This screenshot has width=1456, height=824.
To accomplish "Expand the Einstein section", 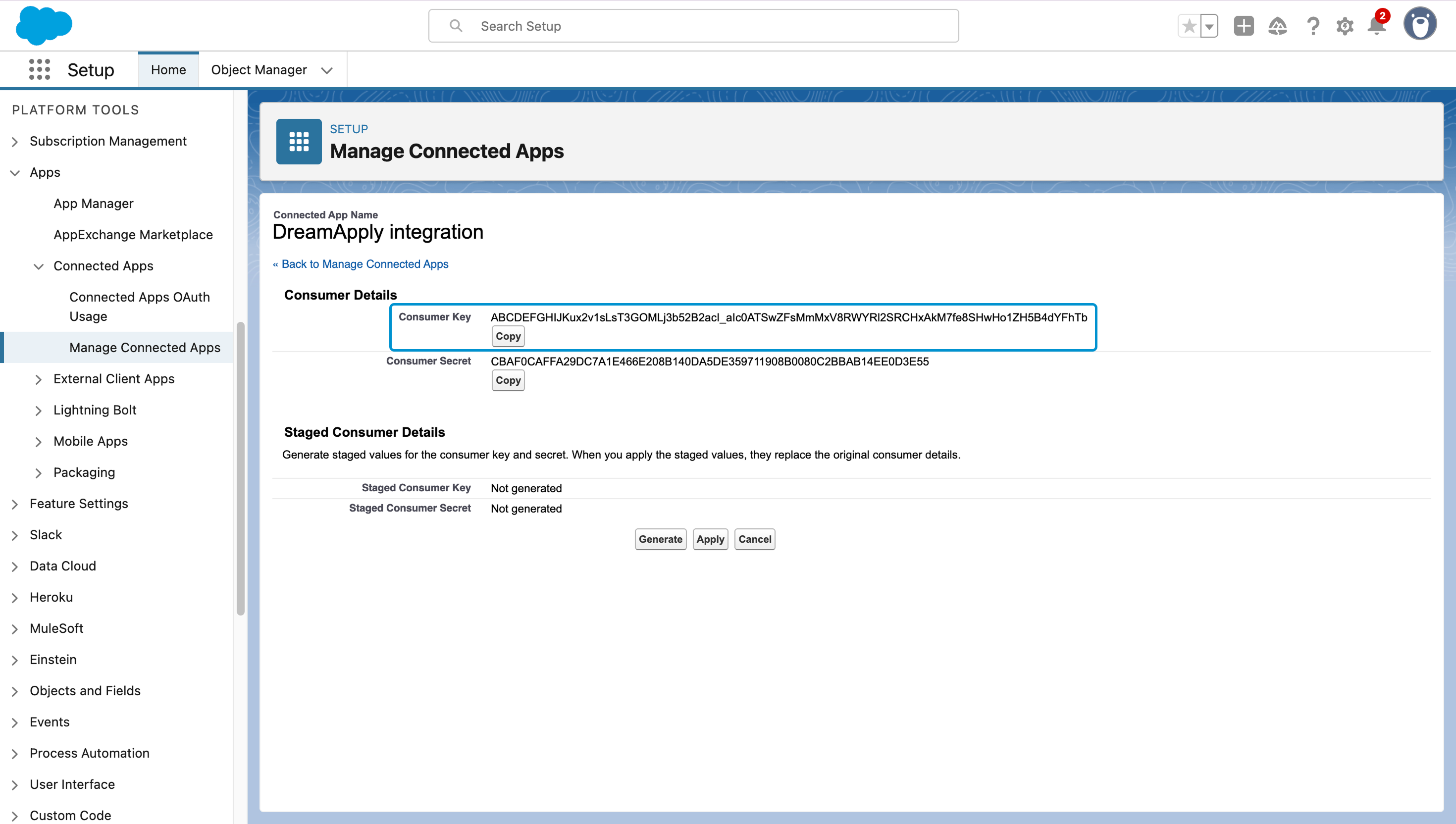I will 15,660.
